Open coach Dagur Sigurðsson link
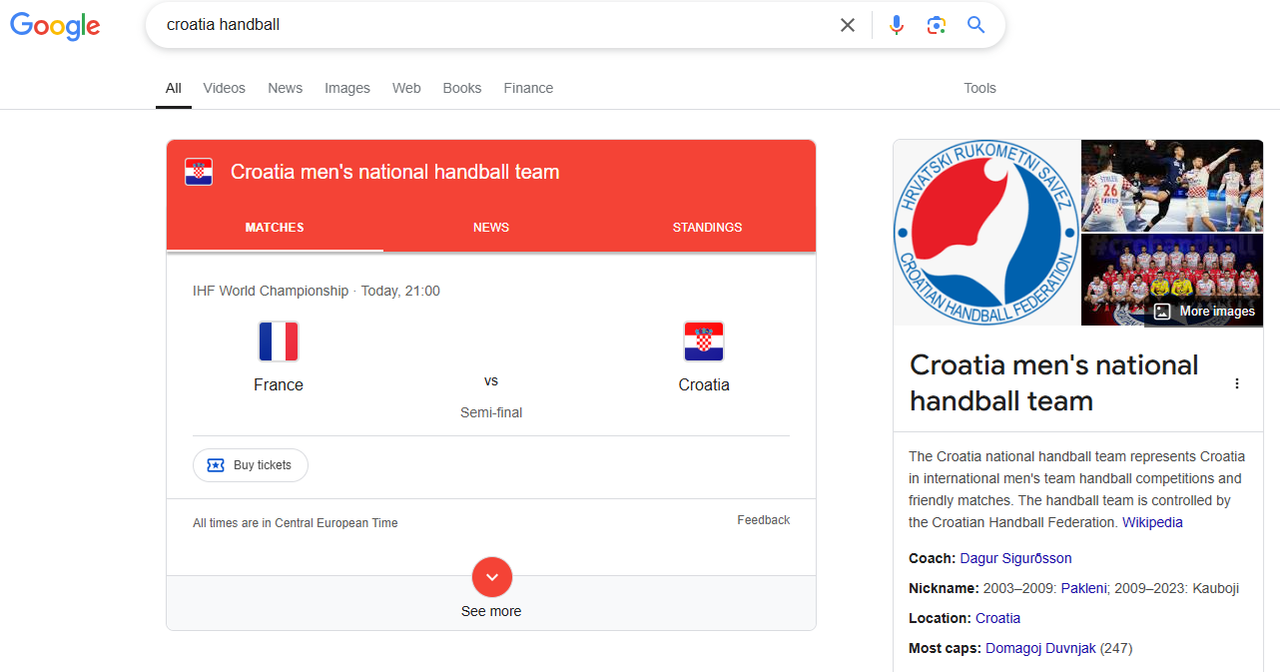Image resolution: width=1280 pixels, height=672 pixels. 1016,558
